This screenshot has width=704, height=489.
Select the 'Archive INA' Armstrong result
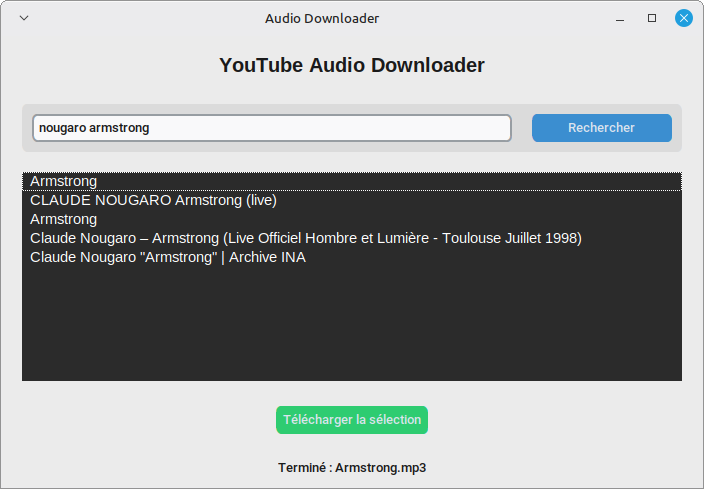coord(168,257)
